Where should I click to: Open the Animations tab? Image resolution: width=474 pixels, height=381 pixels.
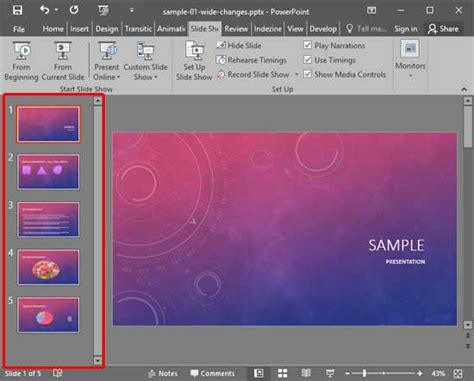tap(171, 29)
